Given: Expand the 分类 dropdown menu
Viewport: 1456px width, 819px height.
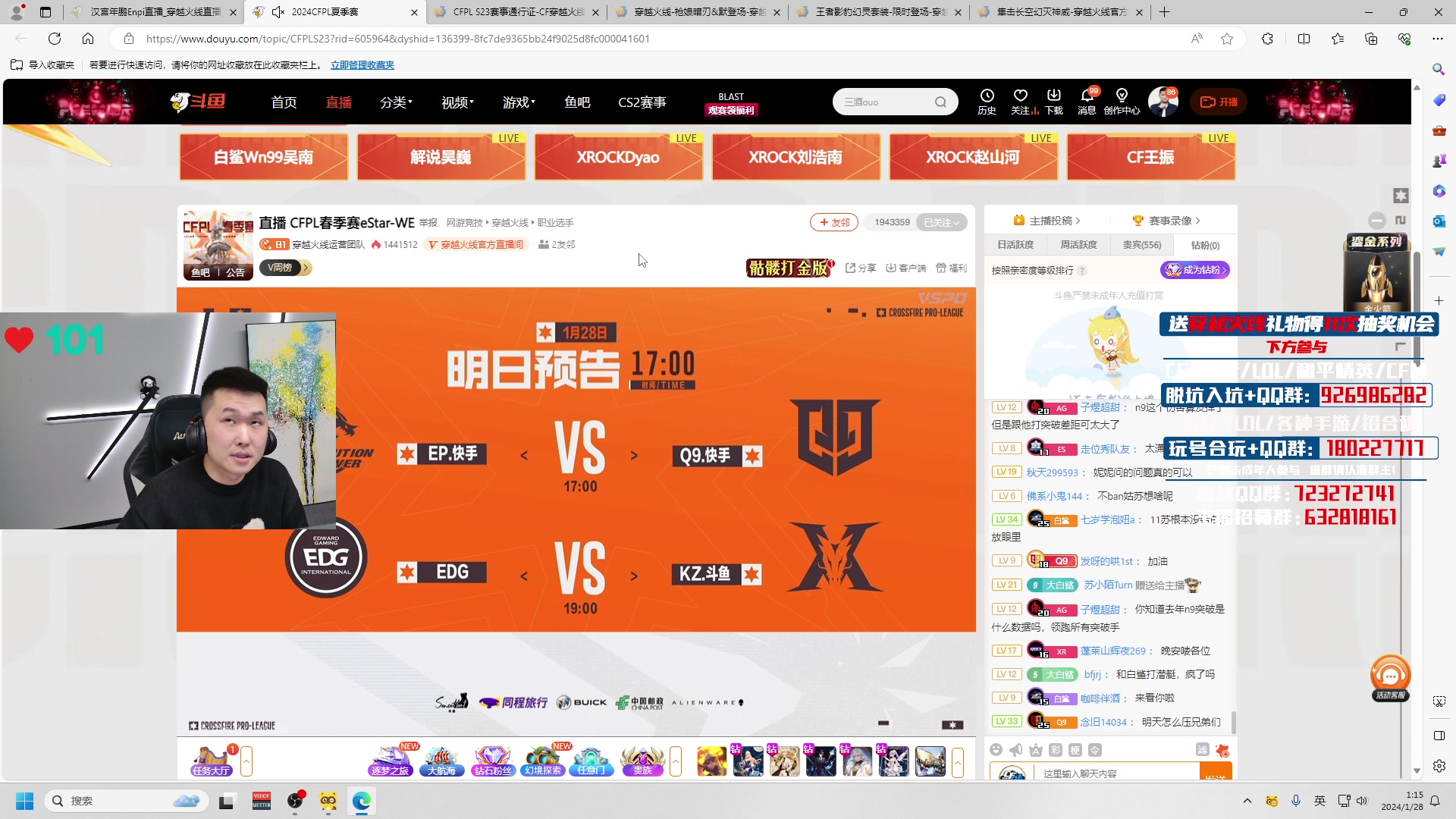Looking at the screenshot, I should click(396, 102).
